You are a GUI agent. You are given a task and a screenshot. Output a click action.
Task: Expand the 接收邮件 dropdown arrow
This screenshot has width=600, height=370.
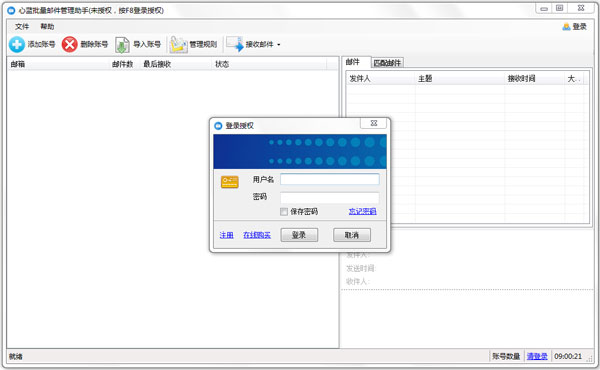279,45
